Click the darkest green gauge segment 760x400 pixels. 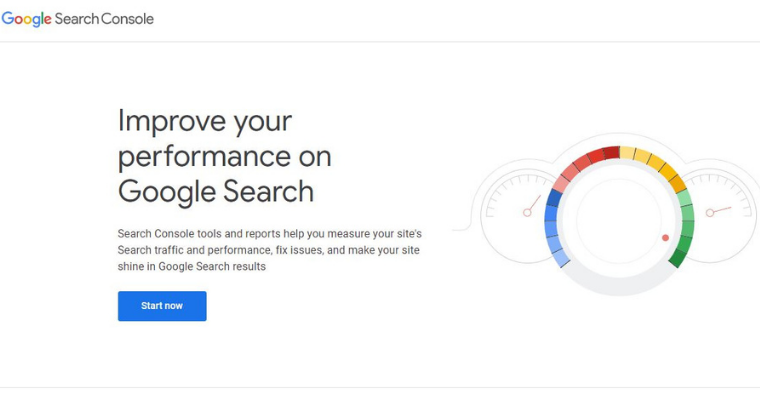tap(677, 258)
